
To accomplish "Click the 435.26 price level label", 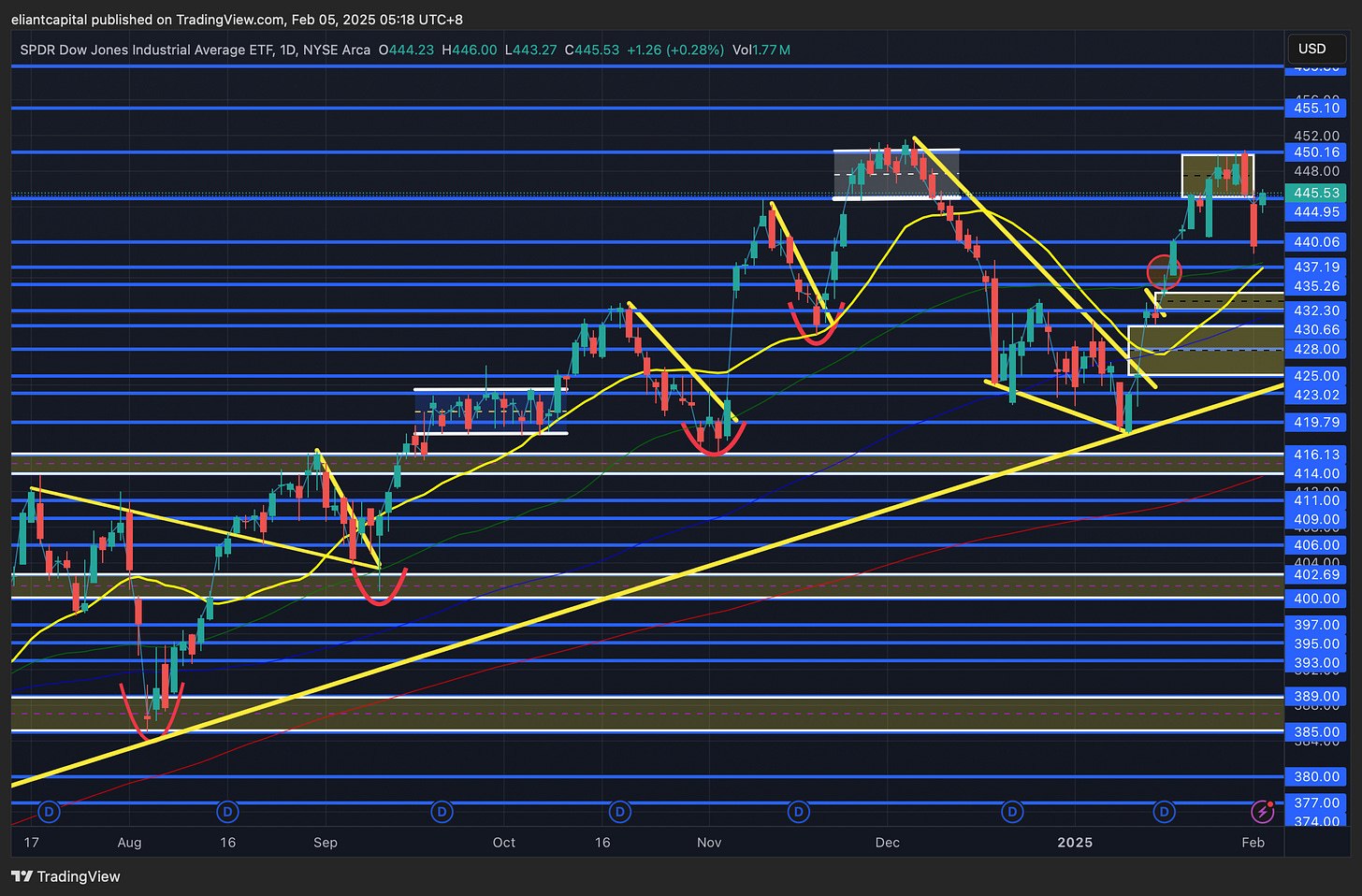I will coord(1316,286).
